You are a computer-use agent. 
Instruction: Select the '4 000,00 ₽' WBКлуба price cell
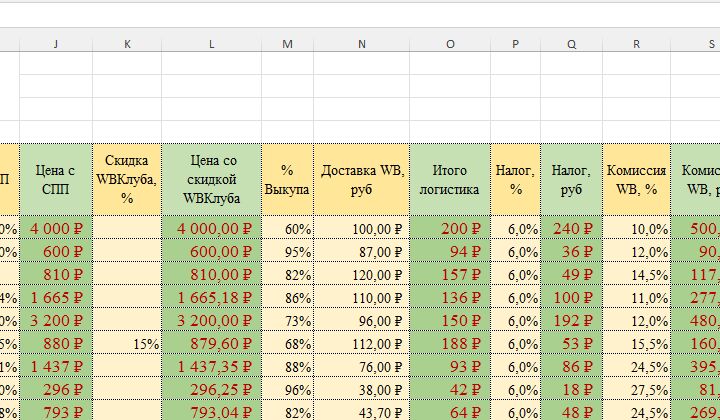click(212, 228)
